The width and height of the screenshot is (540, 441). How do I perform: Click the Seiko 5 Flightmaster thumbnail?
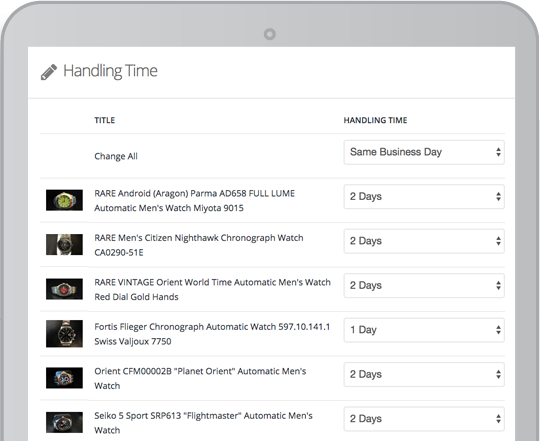64,422
